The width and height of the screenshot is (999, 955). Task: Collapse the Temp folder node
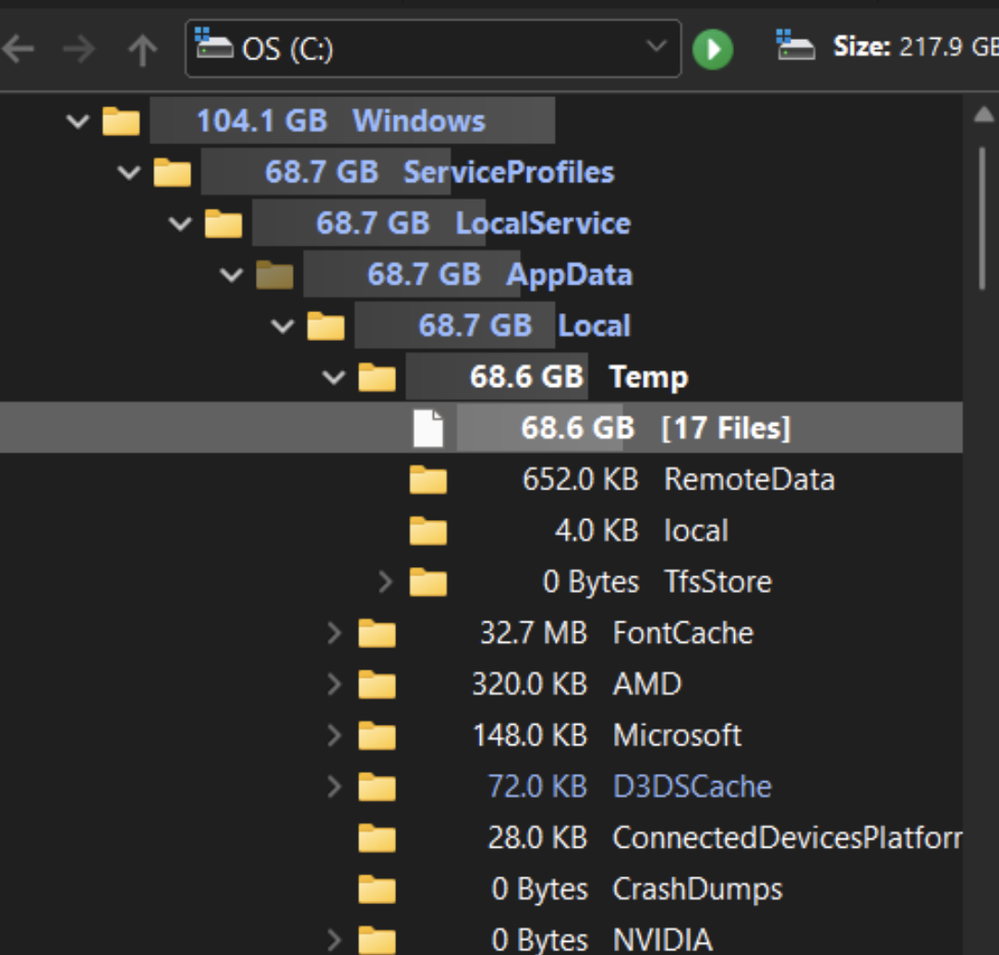(333, 377)
